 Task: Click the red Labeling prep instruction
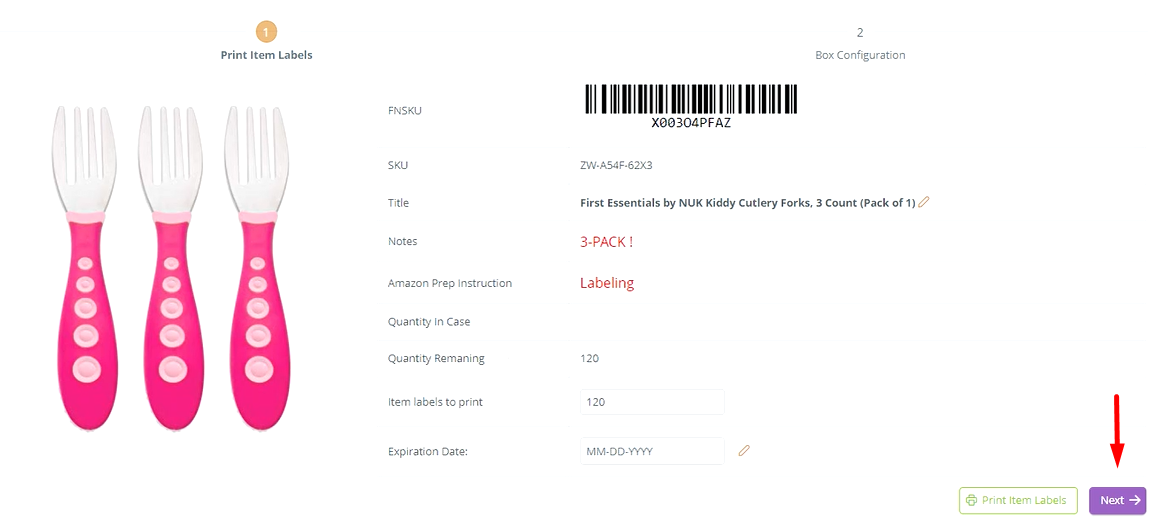pos(607,283)
